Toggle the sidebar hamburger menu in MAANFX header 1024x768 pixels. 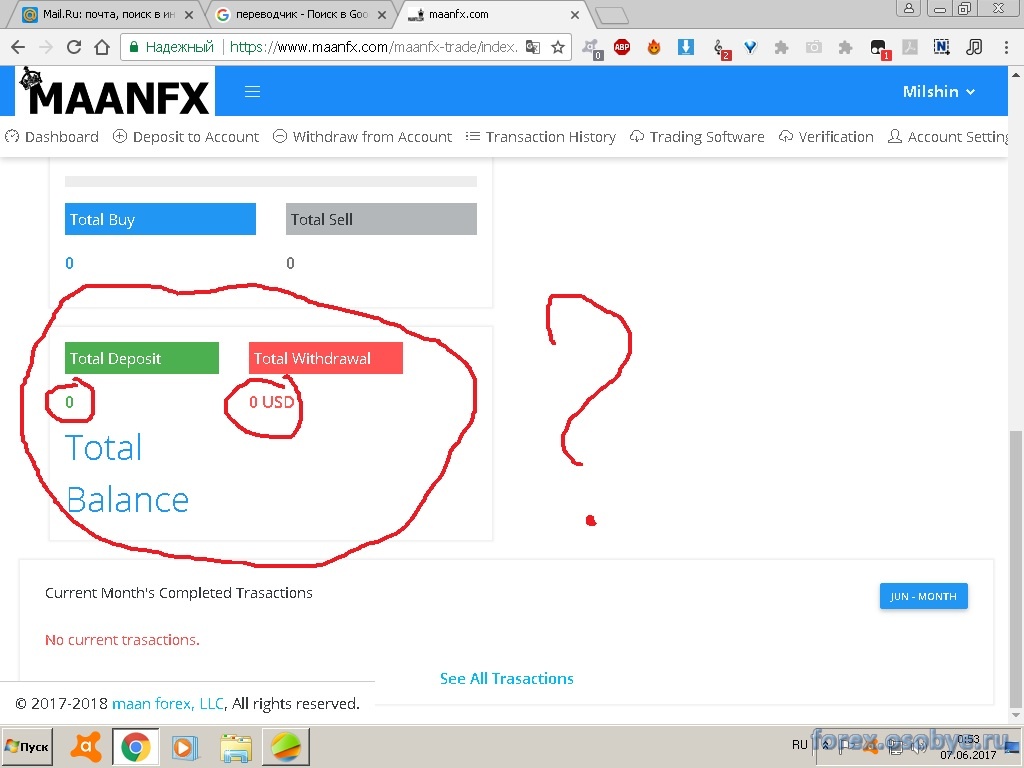tap(252, 91)
